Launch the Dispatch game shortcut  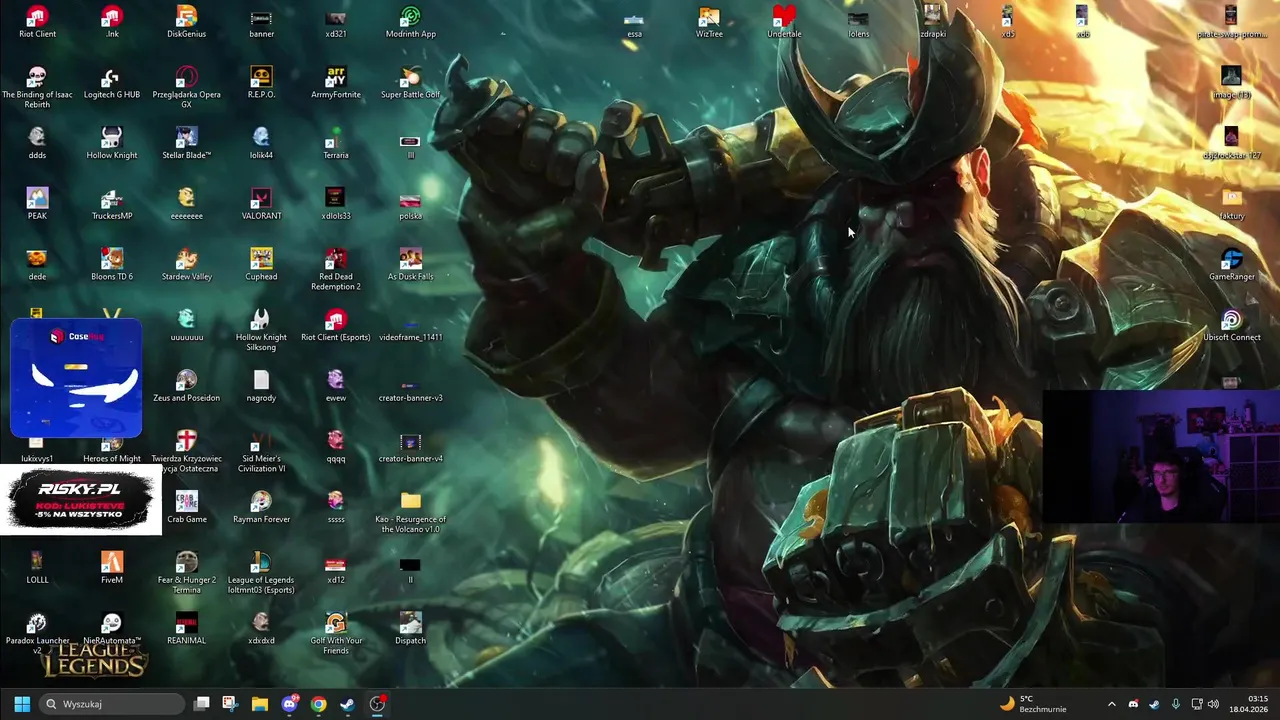[410, 629]
